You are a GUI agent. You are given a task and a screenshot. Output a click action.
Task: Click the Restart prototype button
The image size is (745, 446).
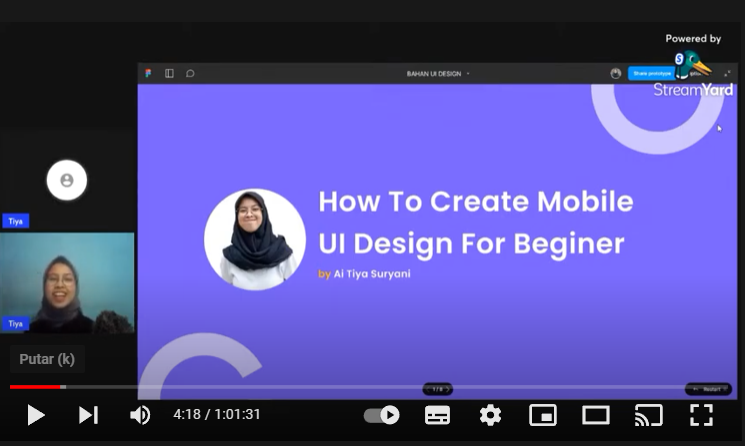tap(708, 389)
